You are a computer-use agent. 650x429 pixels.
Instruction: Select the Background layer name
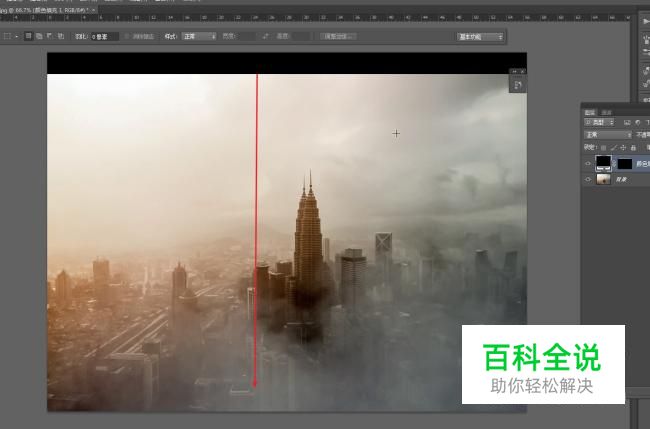point(621,179)
